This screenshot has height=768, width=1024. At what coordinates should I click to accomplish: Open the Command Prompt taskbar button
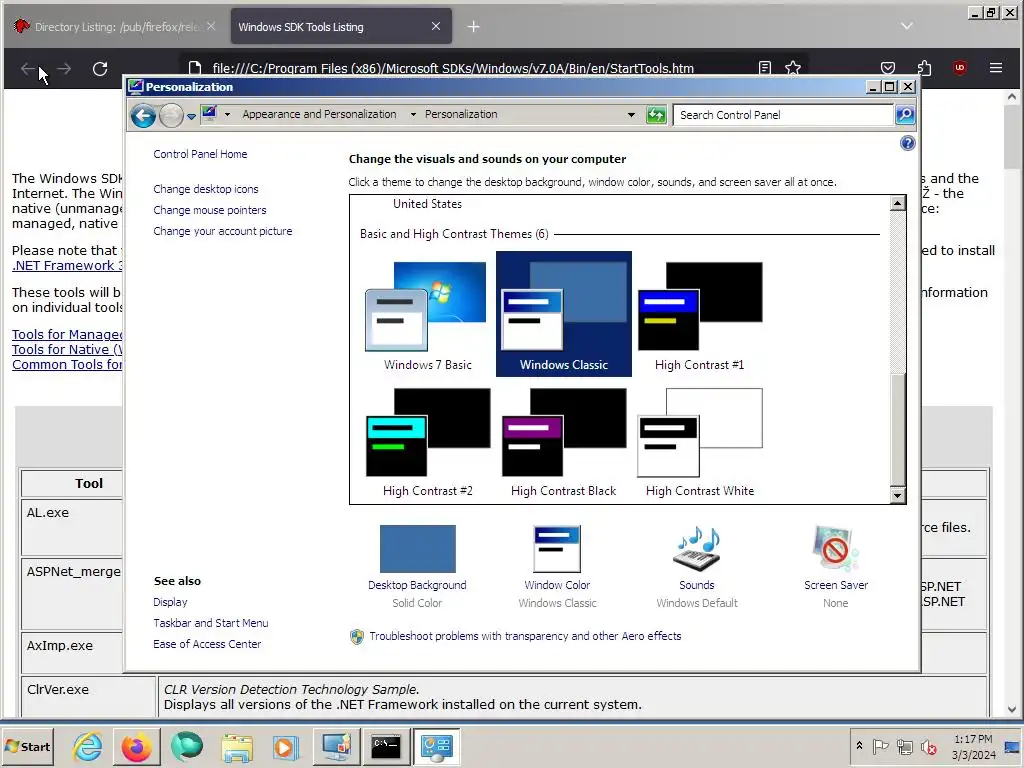pyautogui.click(x=385, y=746)
